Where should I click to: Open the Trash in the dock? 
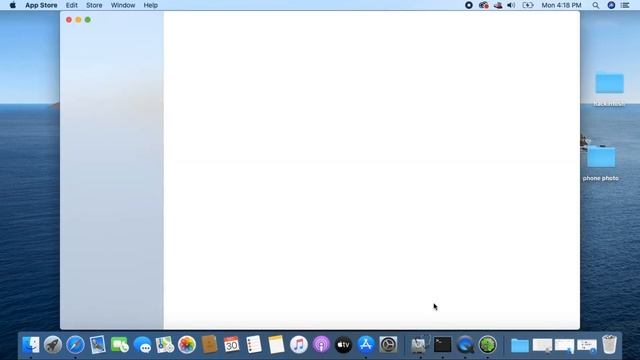609,344
